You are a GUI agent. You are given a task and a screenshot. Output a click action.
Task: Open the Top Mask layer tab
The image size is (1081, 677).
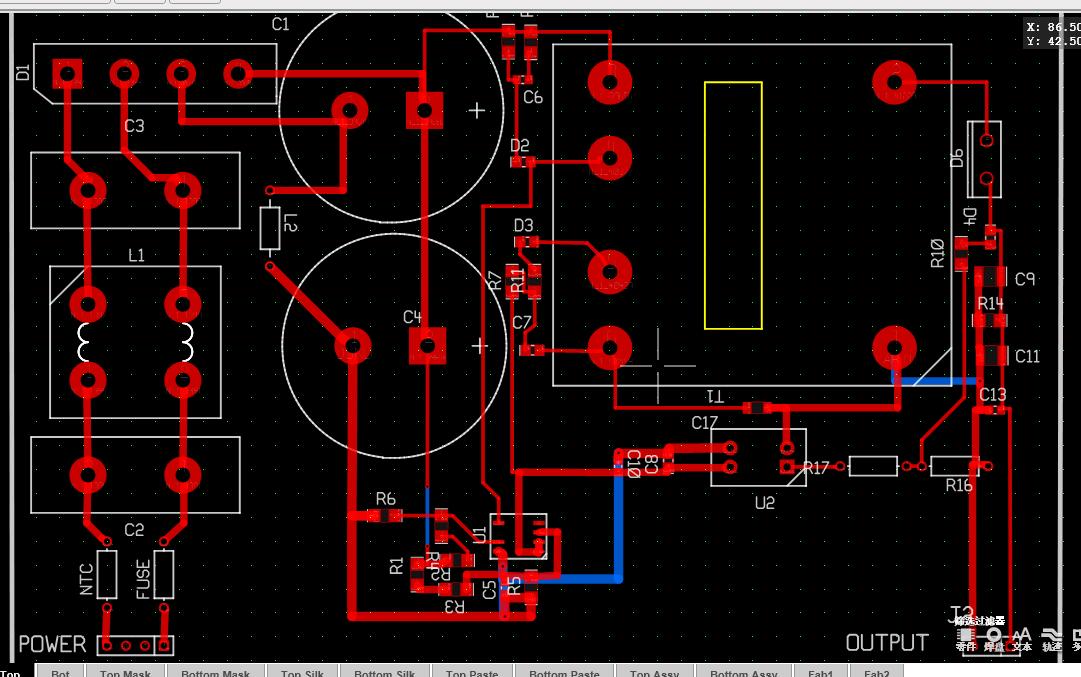pos(125,672)
